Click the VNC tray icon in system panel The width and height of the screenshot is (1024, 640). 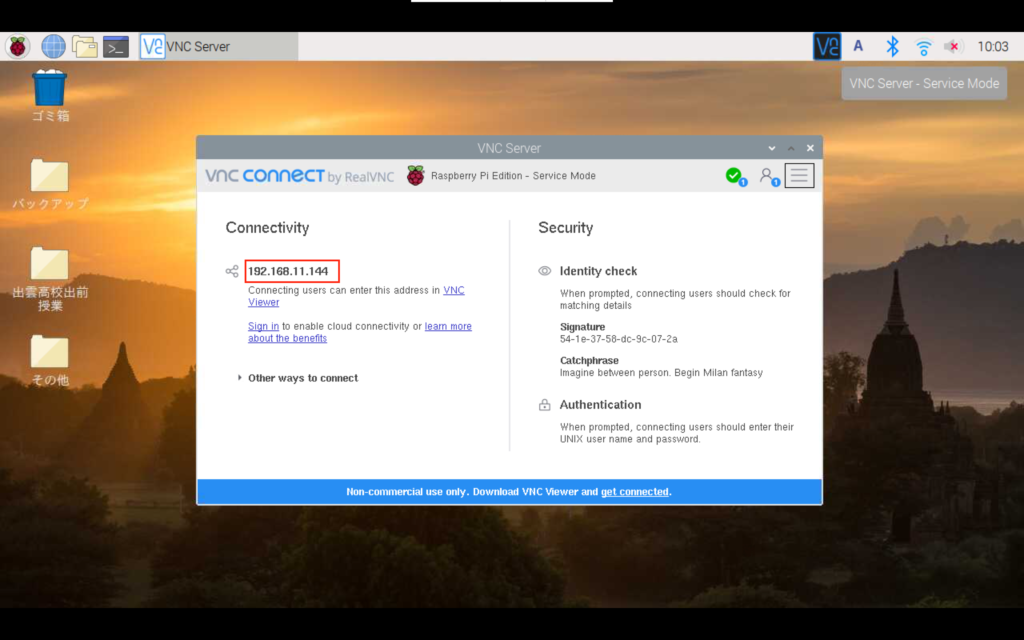(827, 47)
